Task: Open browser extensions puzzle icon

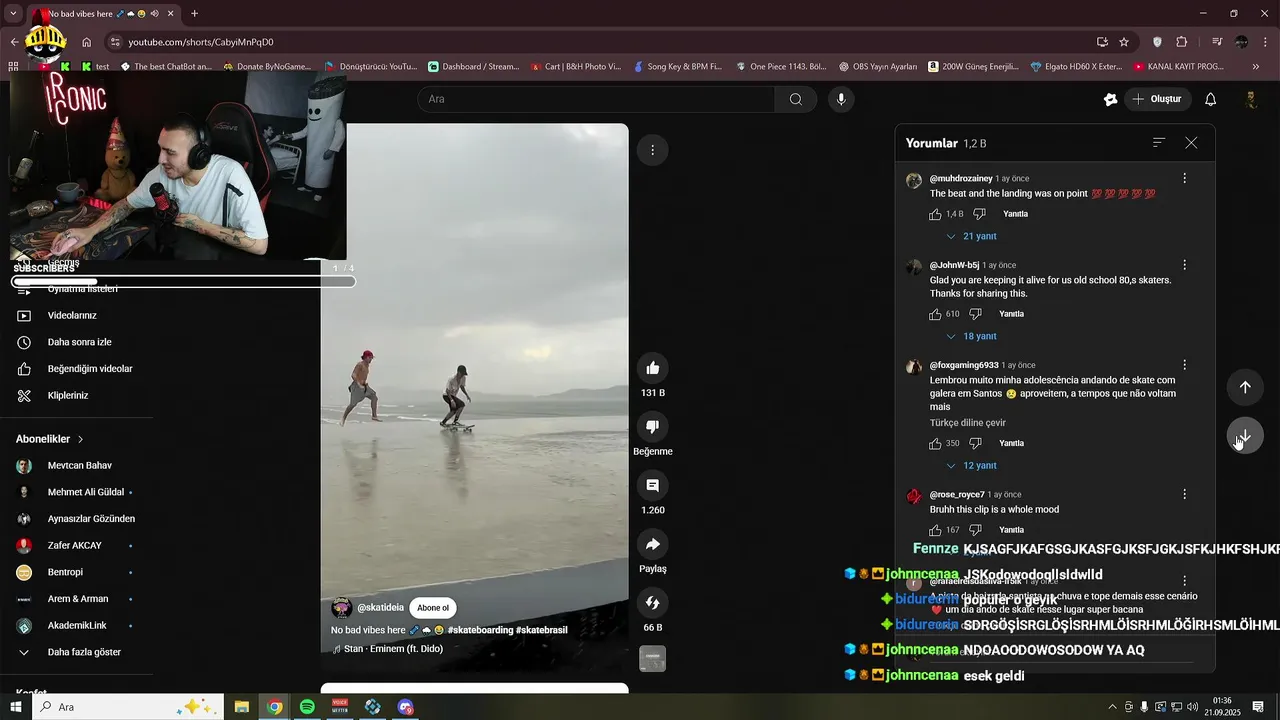Action: tap(1181, 42)
